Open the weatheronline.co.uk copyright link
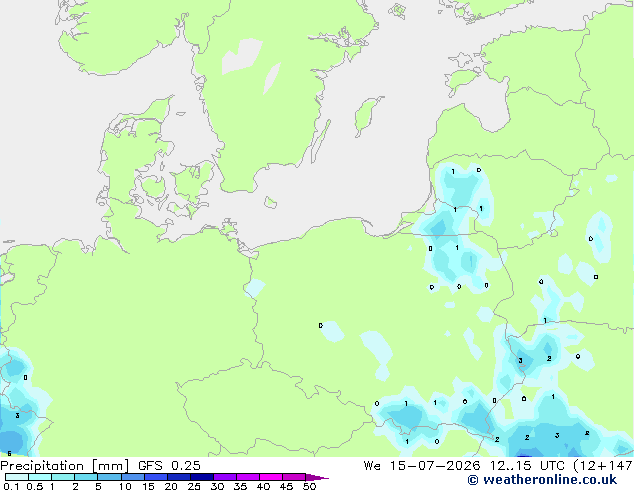This screenshot has width=634, height=490. (x=542, y=480)
